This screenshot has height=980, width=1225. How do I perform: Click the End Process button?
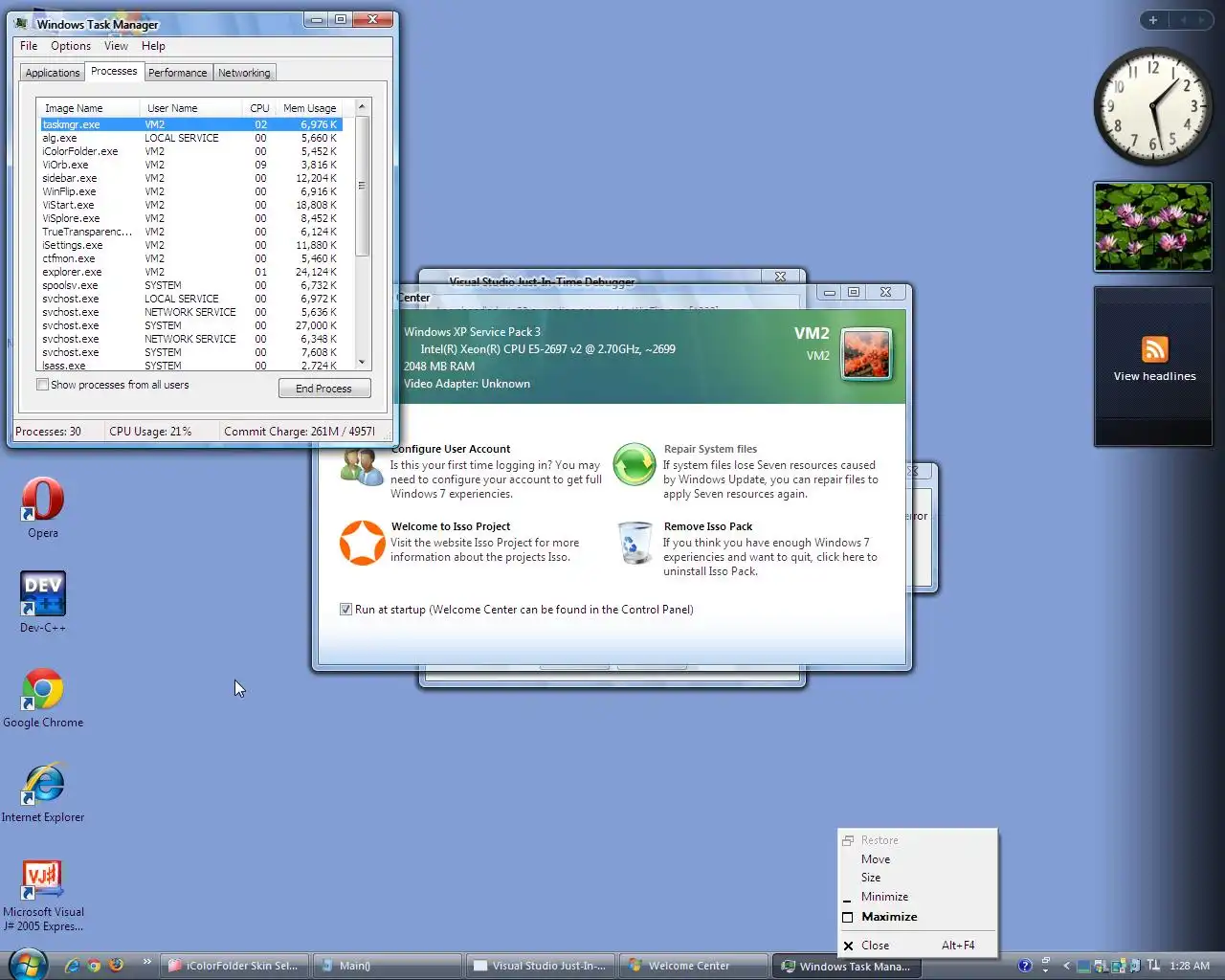click(324, 389)
